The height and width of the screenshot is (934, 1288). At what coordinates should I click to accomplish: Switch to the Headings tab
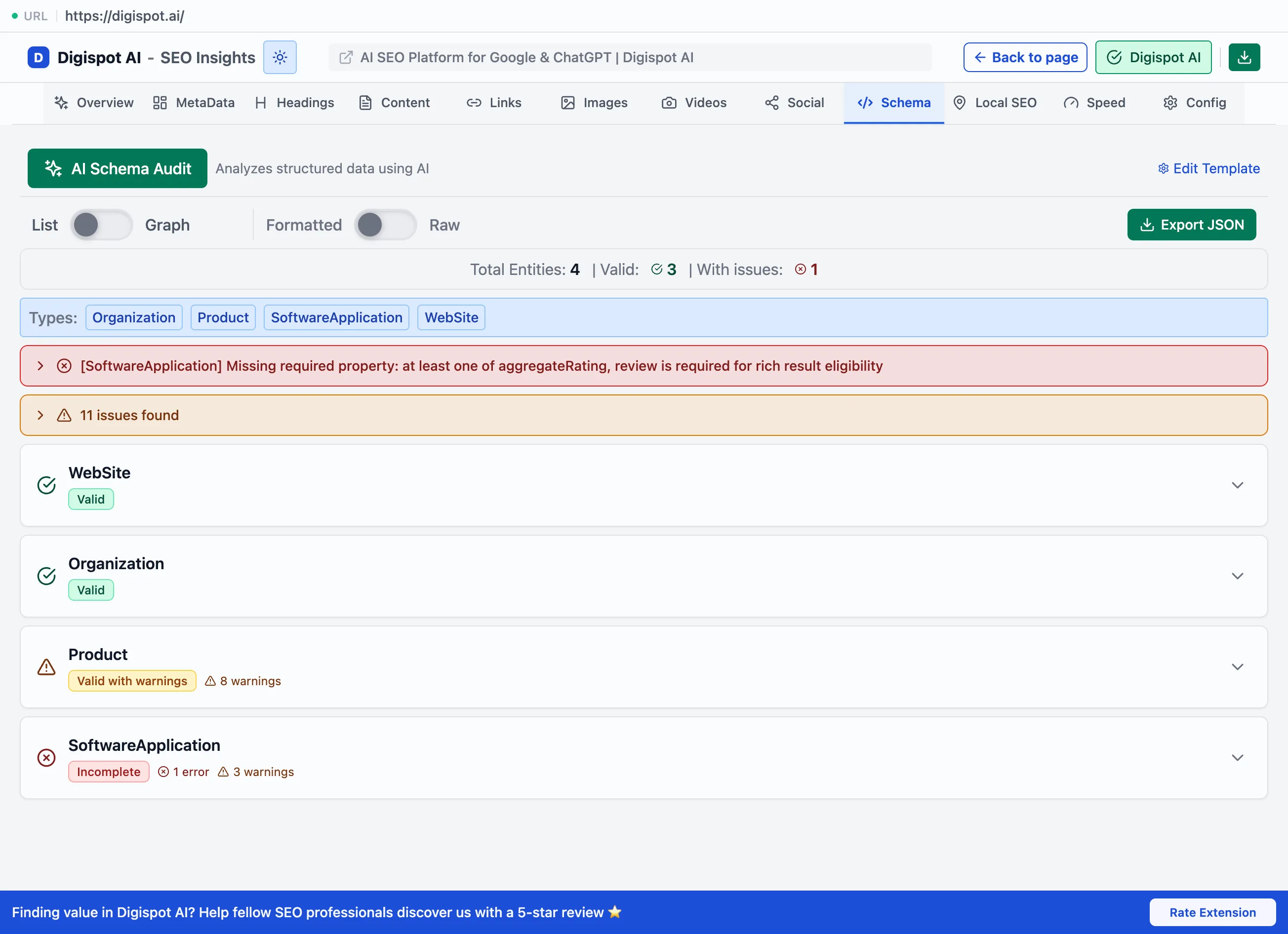point(294,103)
